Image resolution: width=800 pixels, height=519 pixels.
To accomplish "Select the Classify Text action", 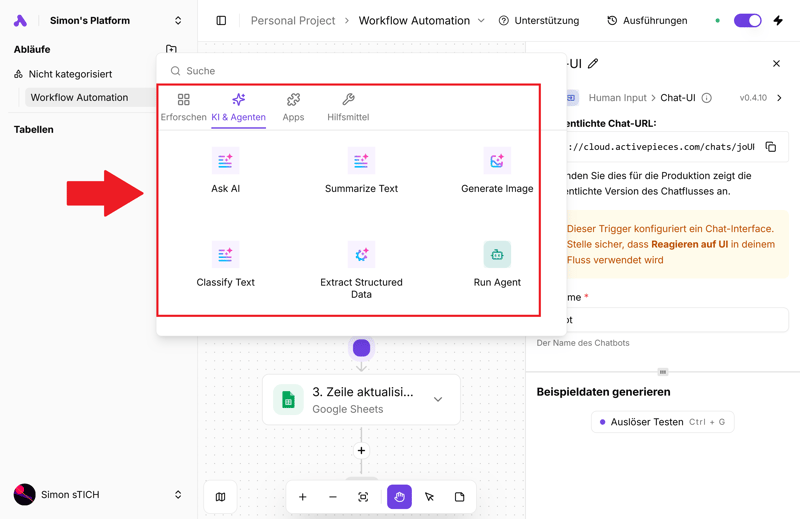I will click(x=225, y=264).
